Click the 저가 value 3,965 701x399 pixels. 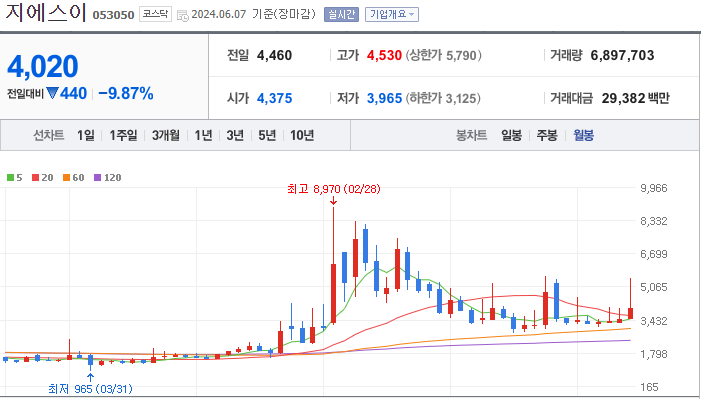point(384,98)
